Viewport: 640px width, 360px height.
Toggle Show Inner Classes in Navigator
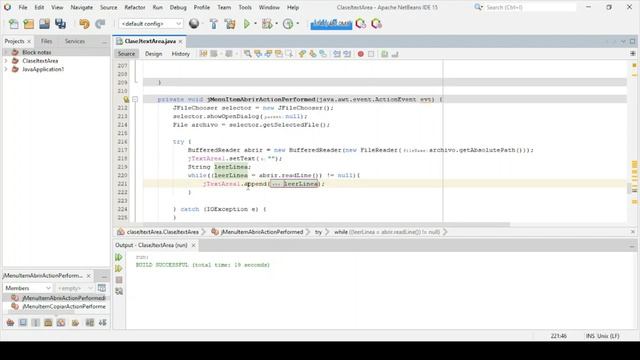[61, 322]
